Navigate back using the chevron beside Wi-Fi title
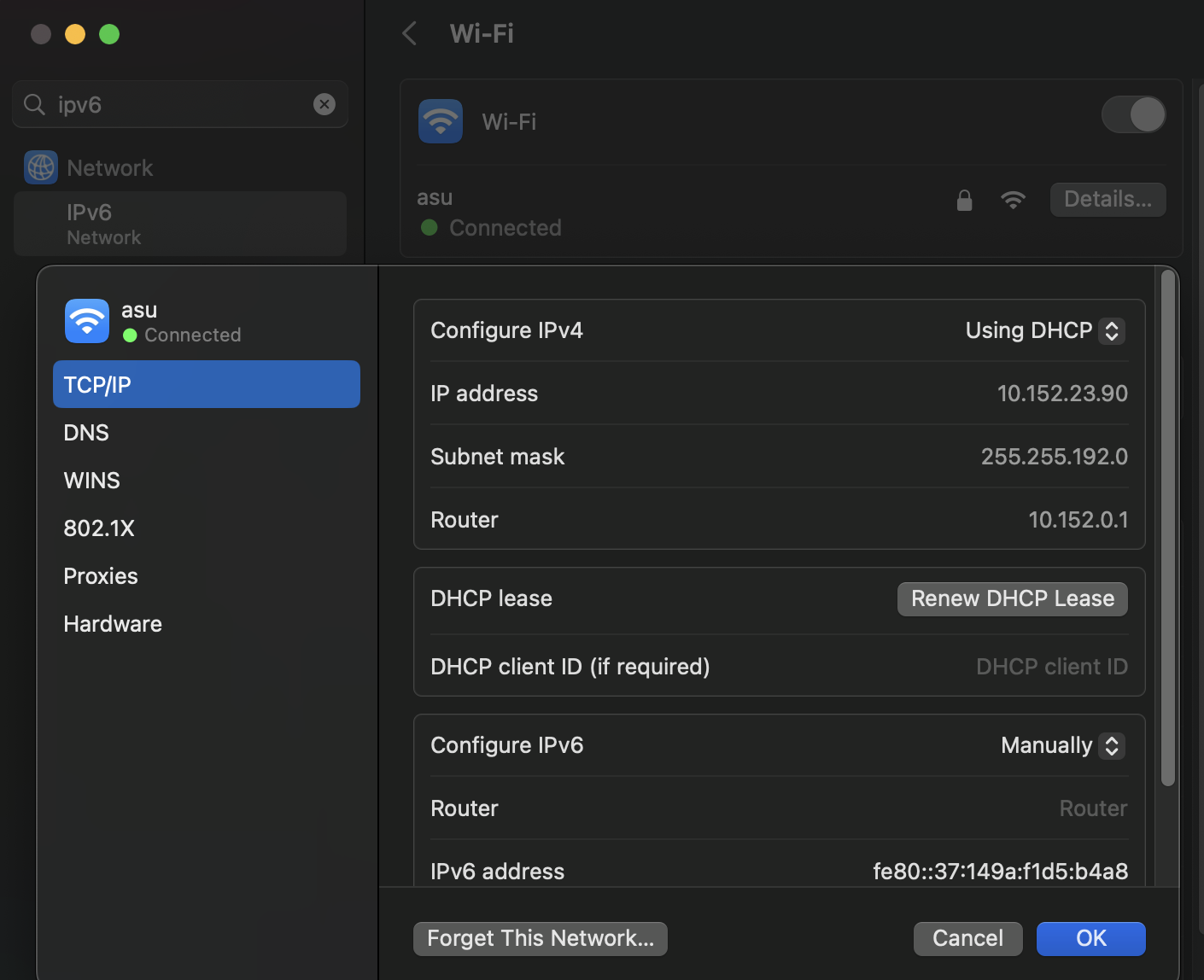The width and height of the screenshot is (1204, 980). click(408, 33)
